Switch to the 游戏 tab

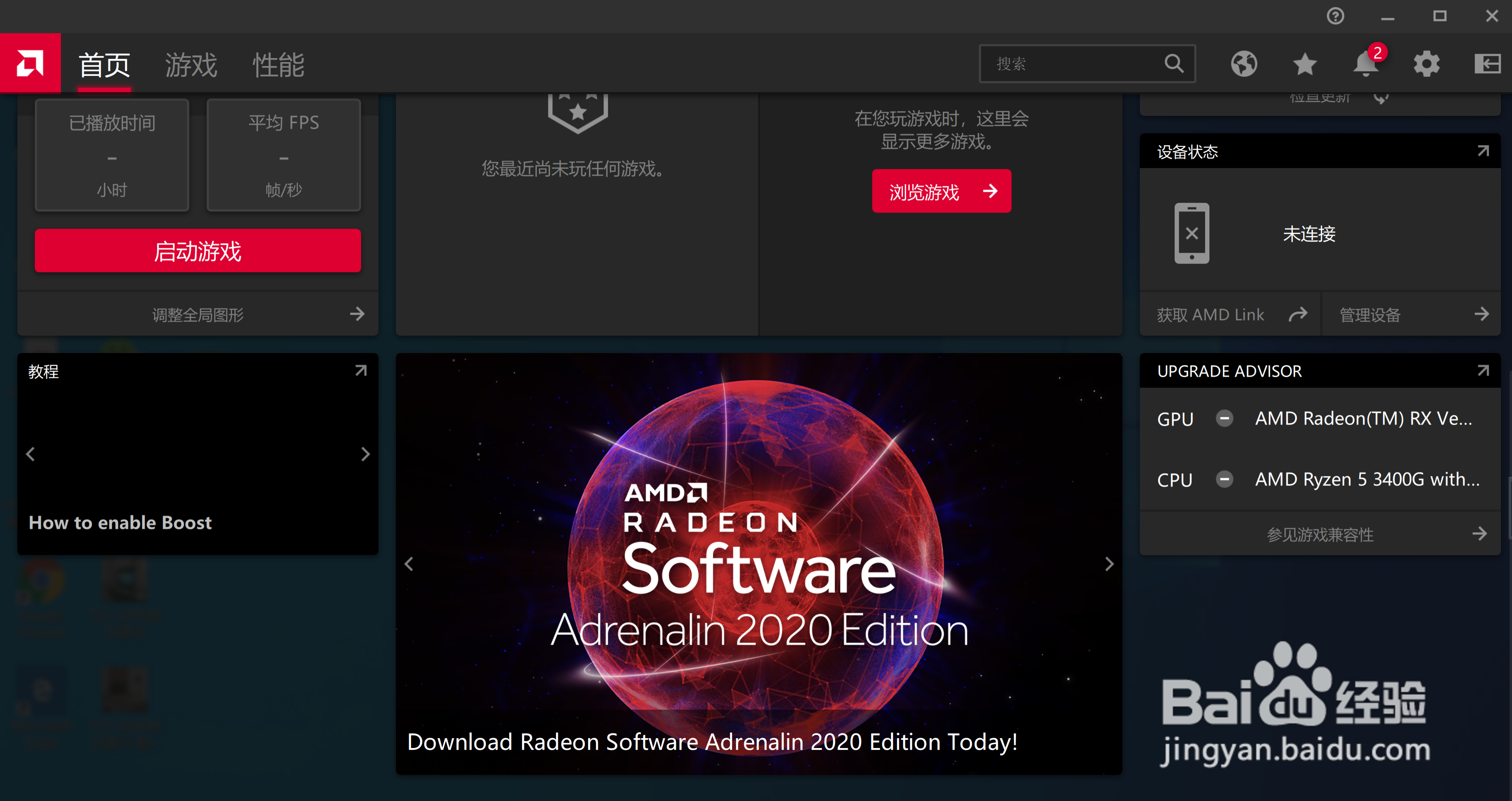(x=191, y=64)
